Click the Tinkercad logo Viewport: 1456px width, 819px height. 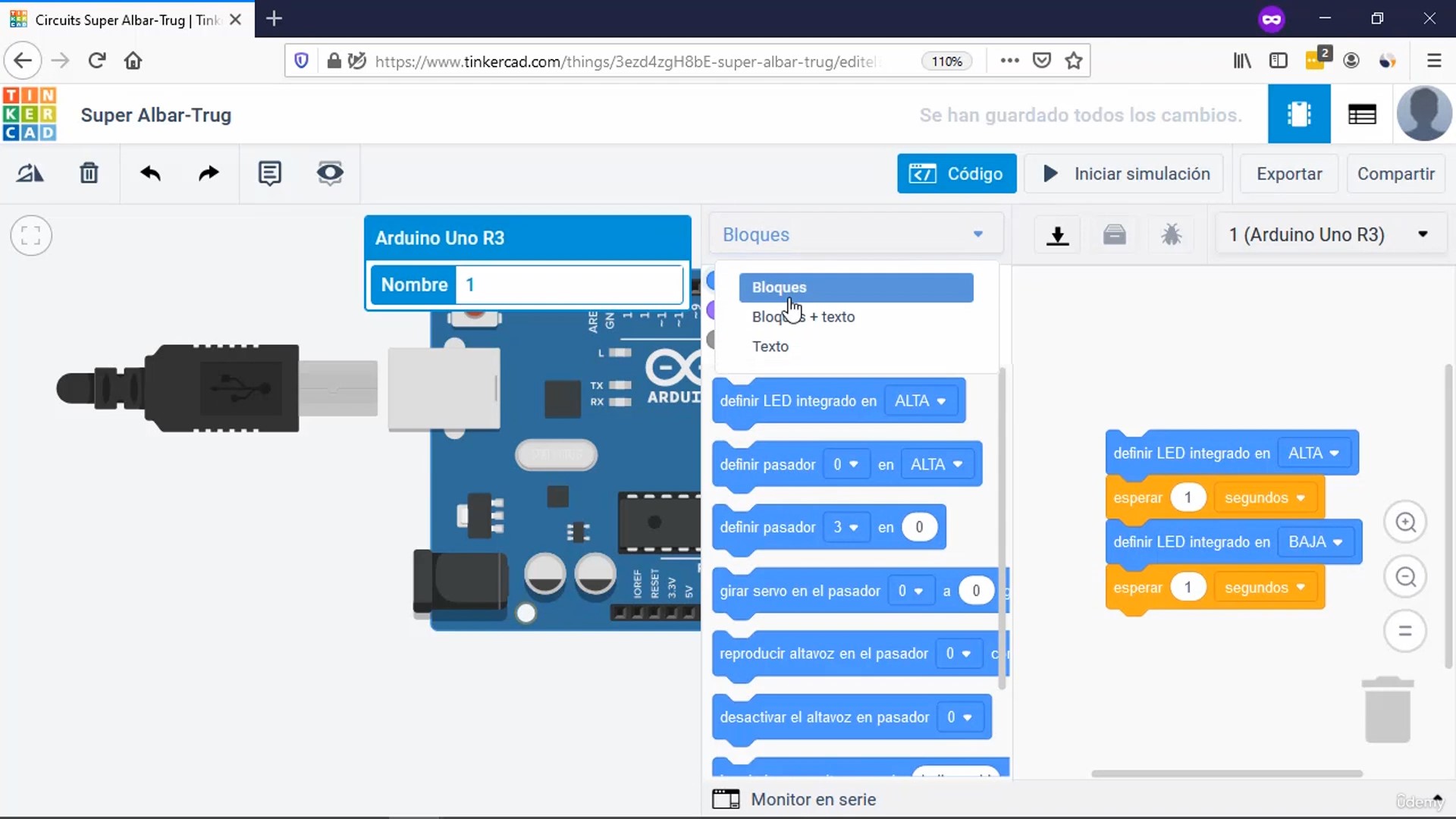pyautogui.click(x=30, y=115)
